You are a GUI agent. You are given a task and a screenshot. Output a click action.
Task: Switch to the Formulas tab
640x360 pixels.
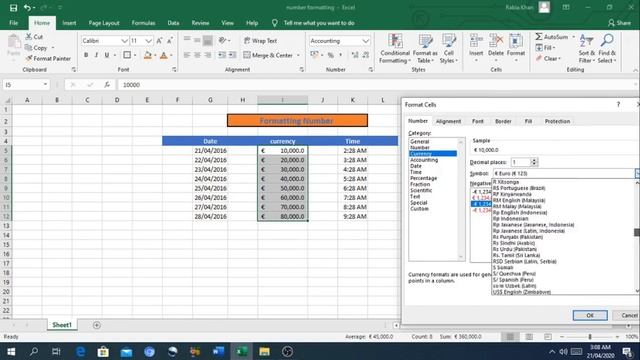pyautogui.click(x=143, y=23)
